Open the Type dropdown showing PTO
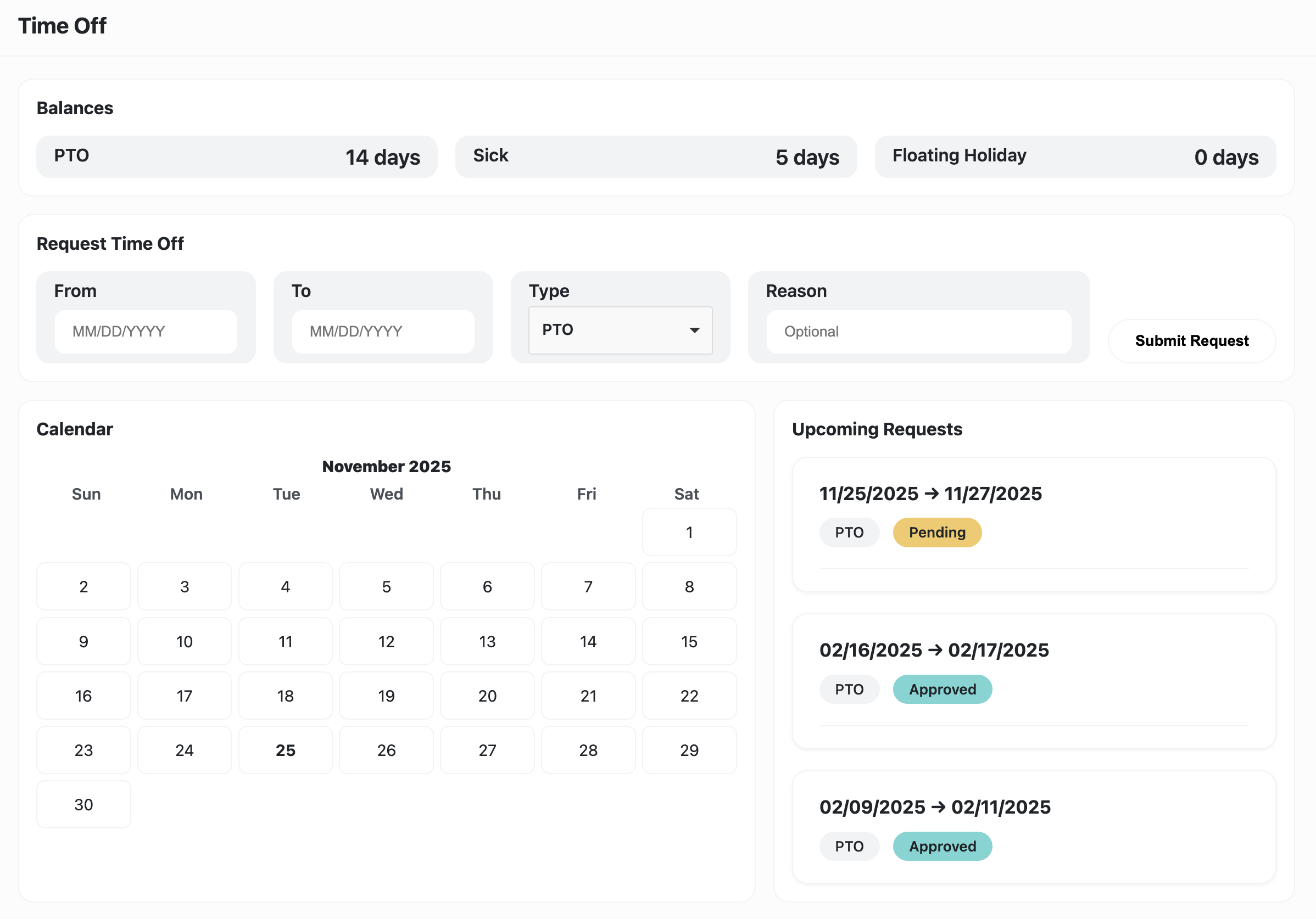Image resolution: width=1316 pixels, height=919 pixels. (x=620, y=330)
